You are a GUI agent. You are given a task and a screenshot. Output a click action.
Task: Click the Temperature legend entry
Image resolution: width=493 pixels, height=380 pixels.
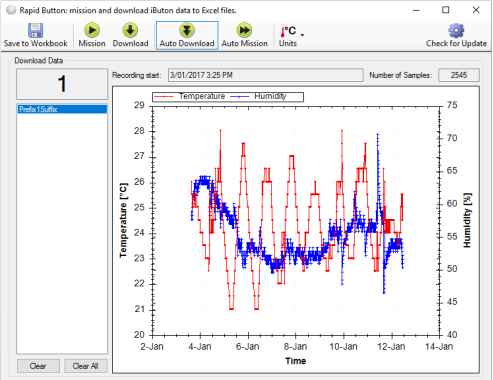(x=190, y=96)
